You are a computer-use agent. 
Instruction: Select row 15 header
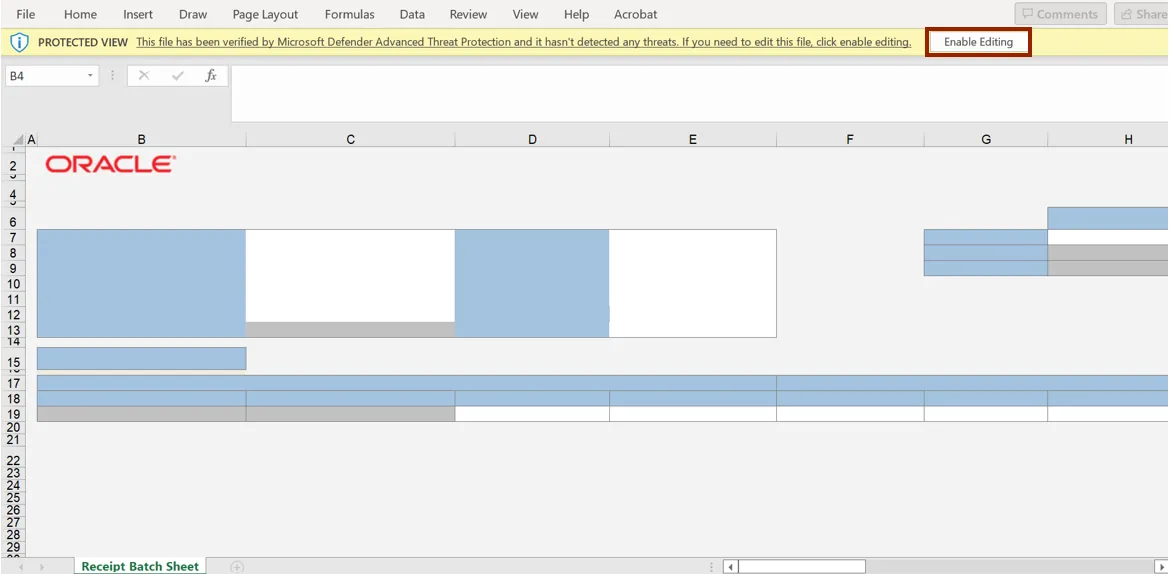pyautogui.click(x=13, y=362)
